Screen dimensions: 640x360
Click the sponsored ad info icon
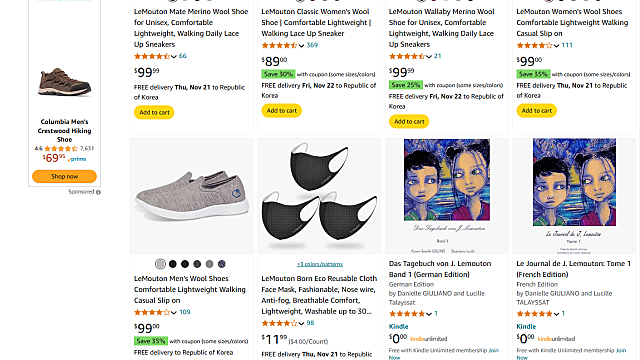(x=98, y=192)
